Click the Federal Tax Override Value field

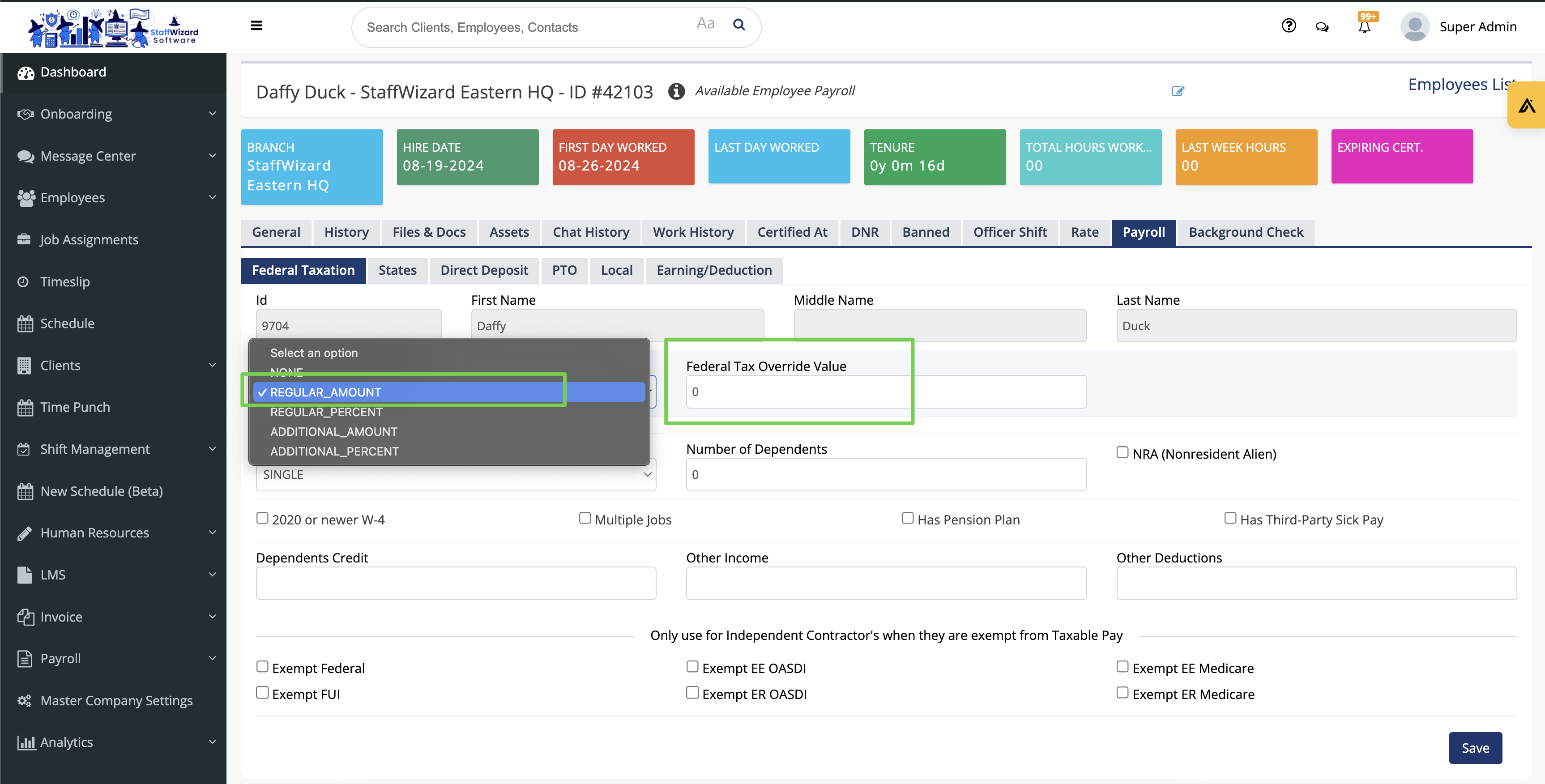click(886, 392)
